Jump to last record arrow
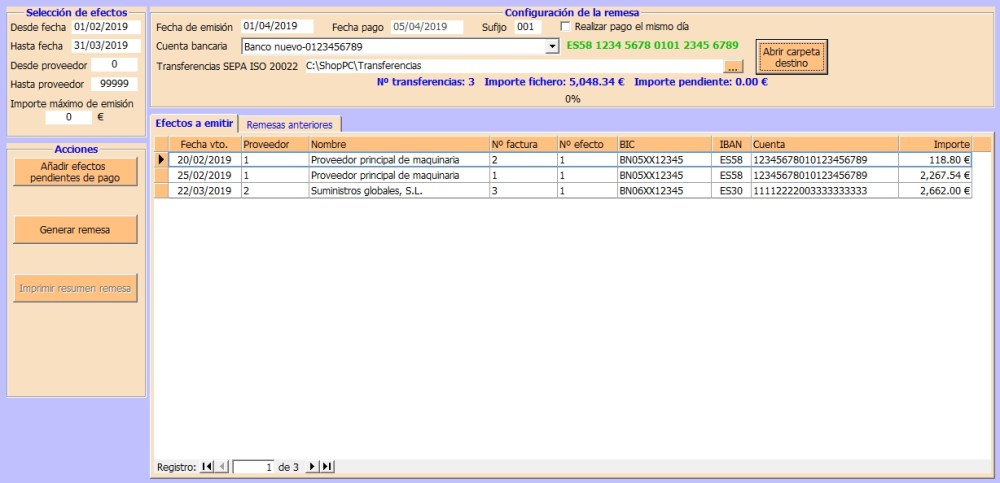The image size is (1000, 483). 327,467
